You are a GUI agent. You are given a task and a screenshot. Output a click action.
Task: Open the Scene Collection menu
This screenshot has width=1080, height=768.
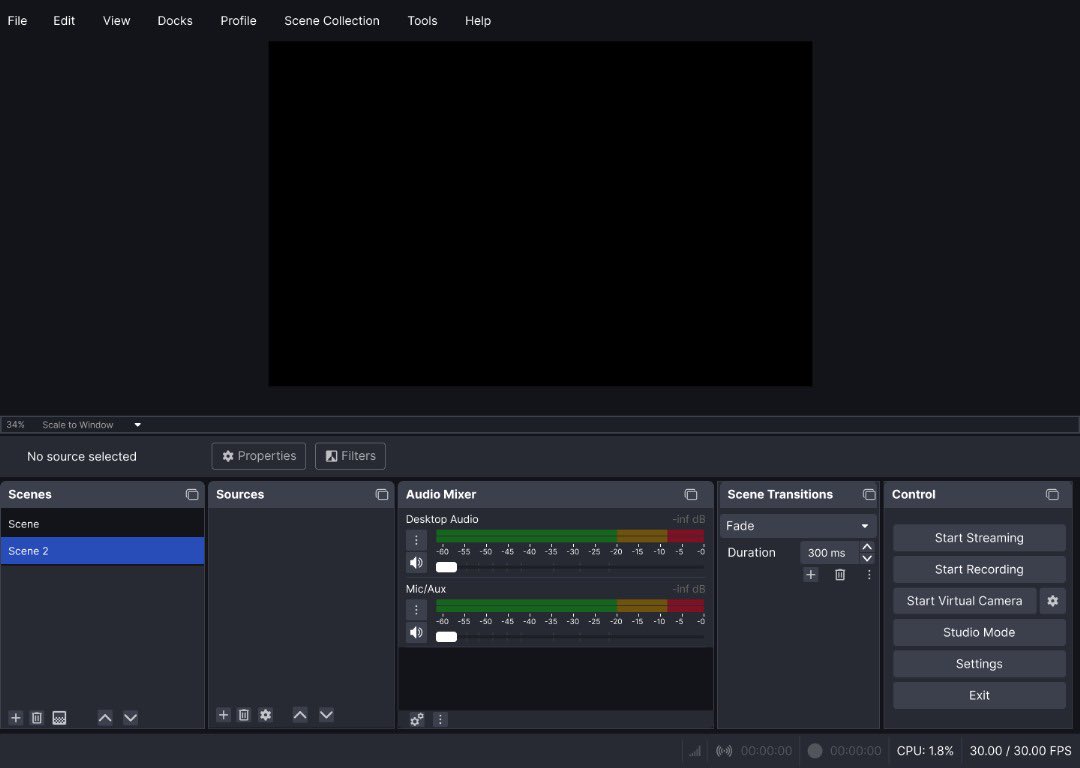coord(332,21)
